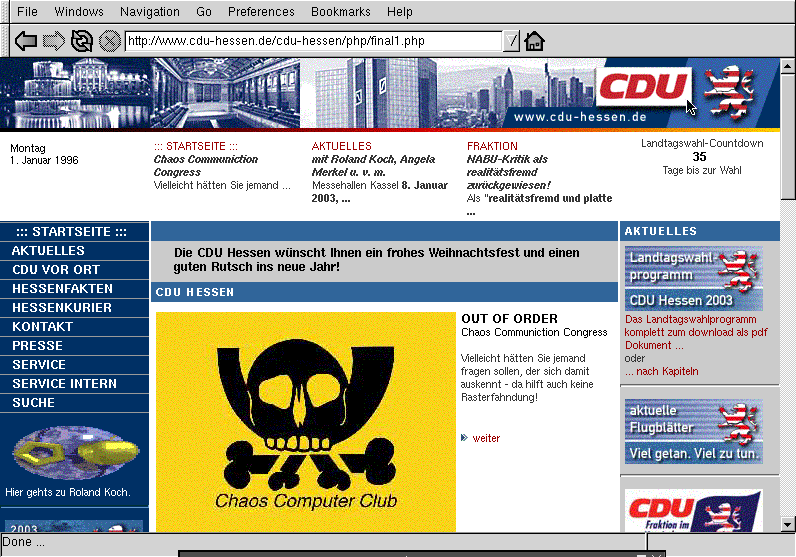Click the Landtagswahlprogramm CDU Hessen 2003 banner
This screenshot has width=796, height=557.
point(693,279)
